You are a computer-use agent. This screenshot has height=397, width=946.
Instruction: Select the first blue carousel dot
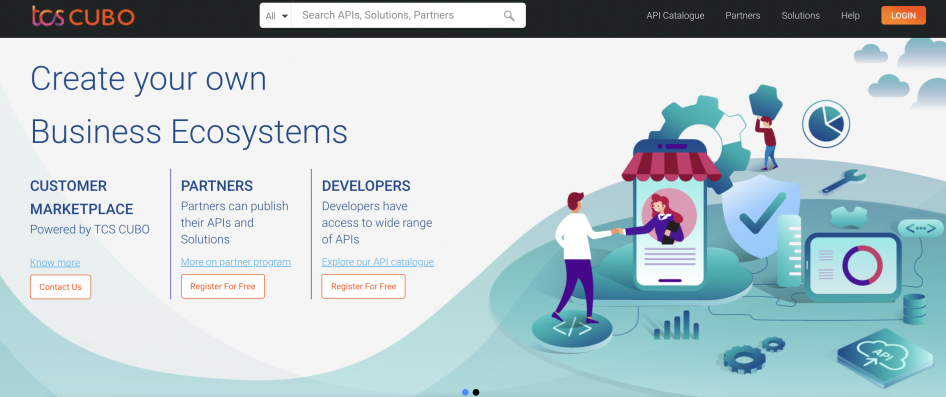click(x=465, y=392)
